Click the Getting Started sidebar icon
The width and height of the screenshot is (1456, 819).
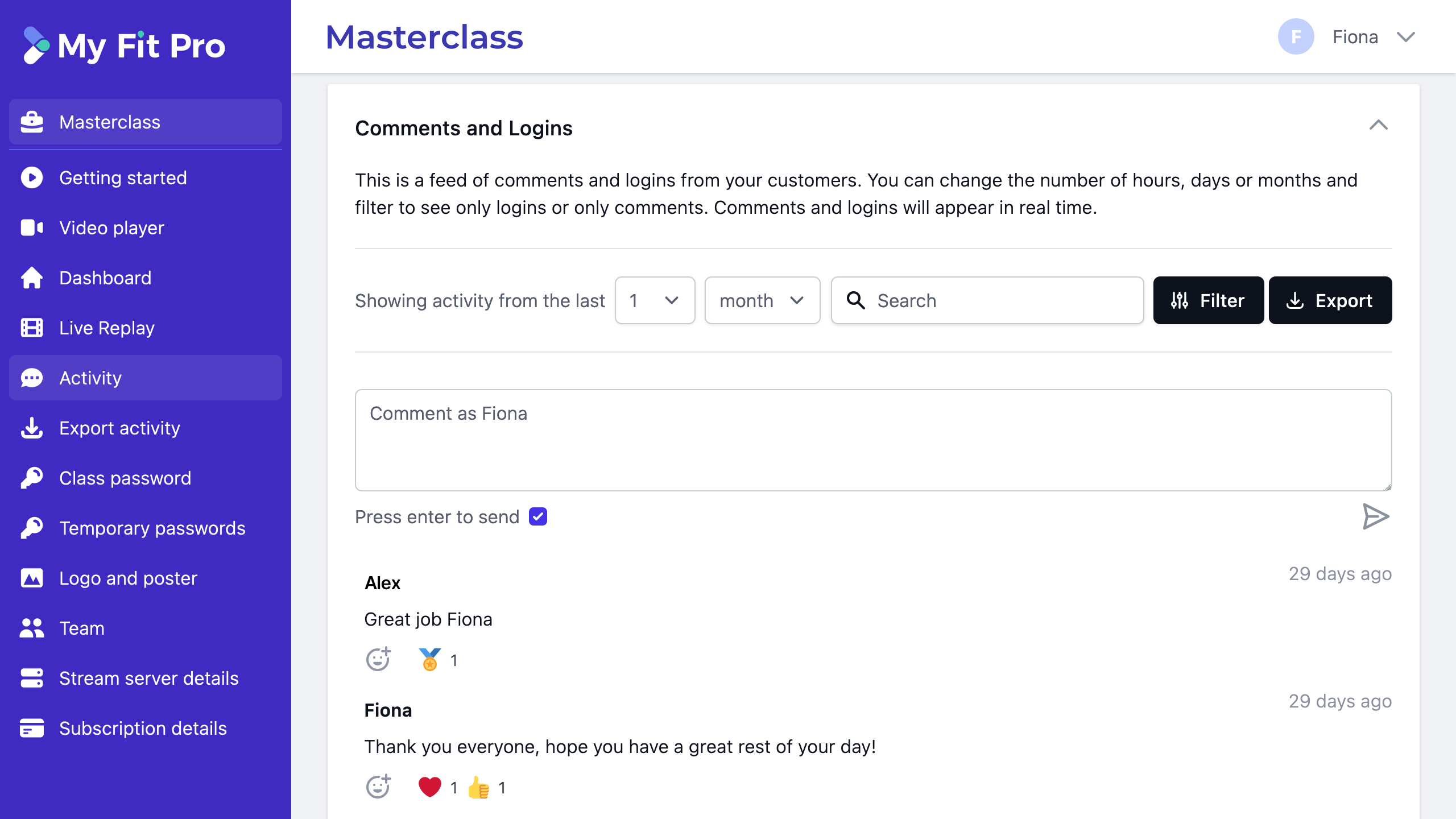coord(31,177)
